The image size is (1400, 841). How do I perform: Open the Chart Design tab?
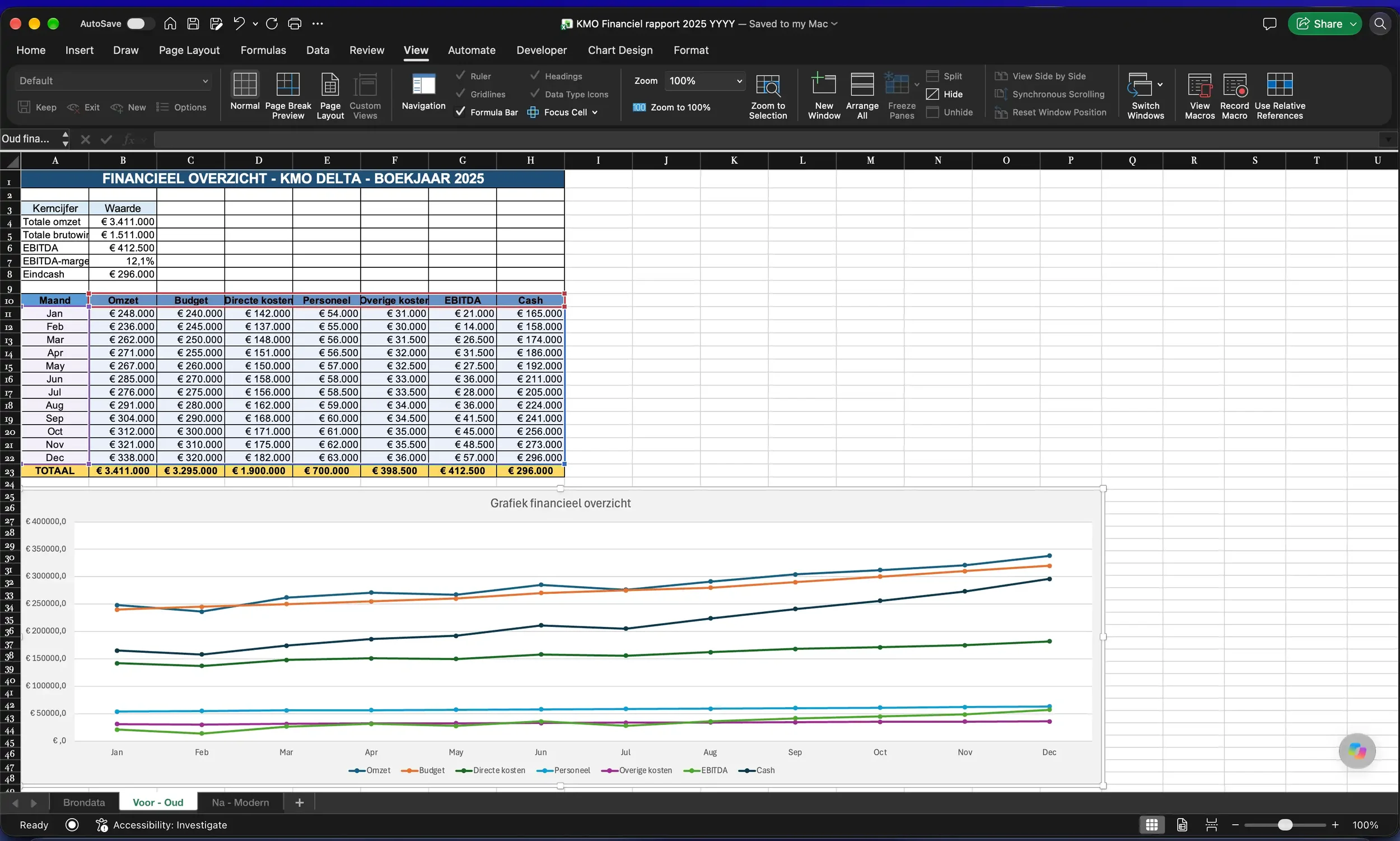[619, 50]
